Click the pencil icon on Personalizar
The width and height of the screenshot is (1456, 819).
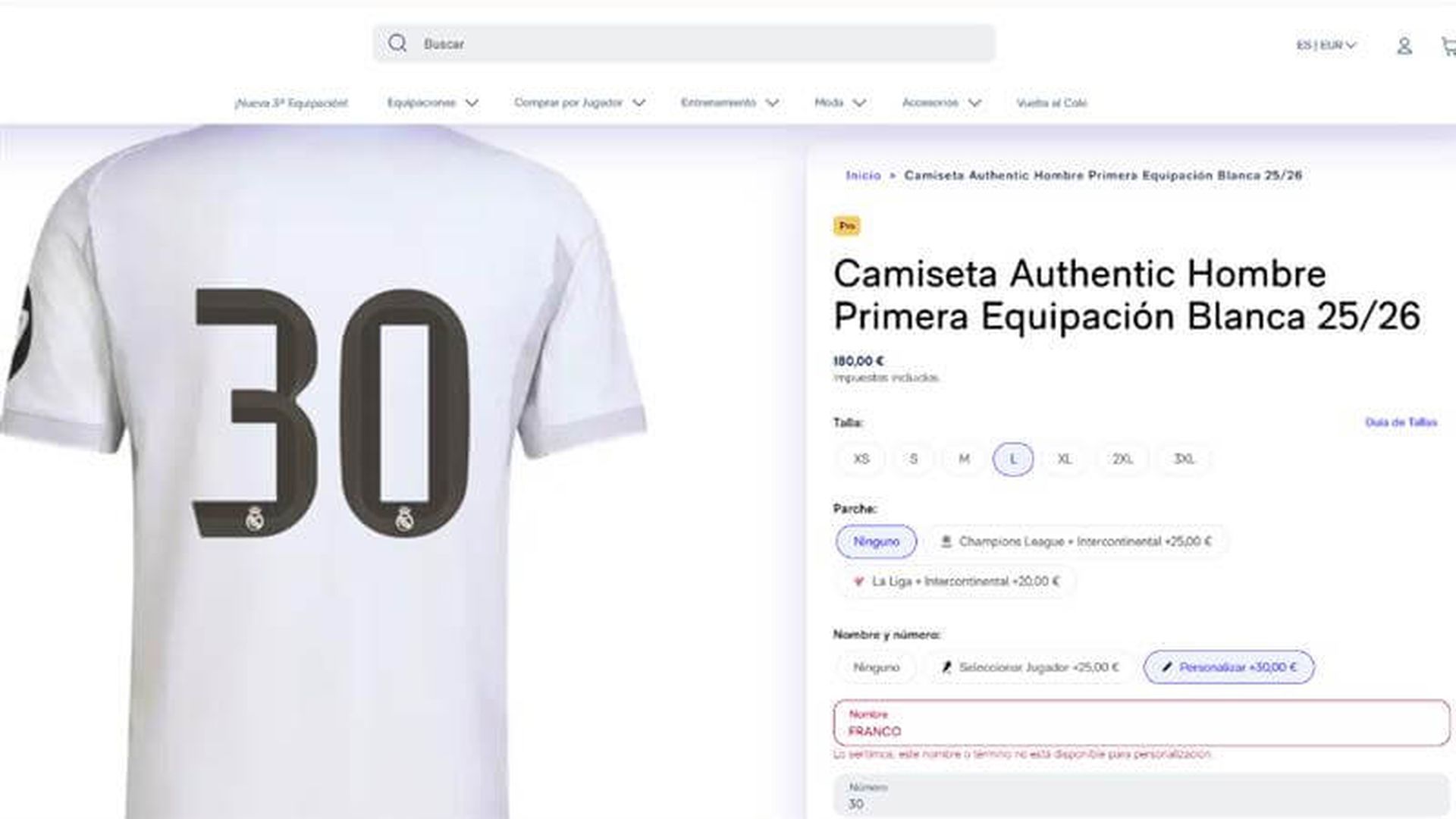[1166, 667]
